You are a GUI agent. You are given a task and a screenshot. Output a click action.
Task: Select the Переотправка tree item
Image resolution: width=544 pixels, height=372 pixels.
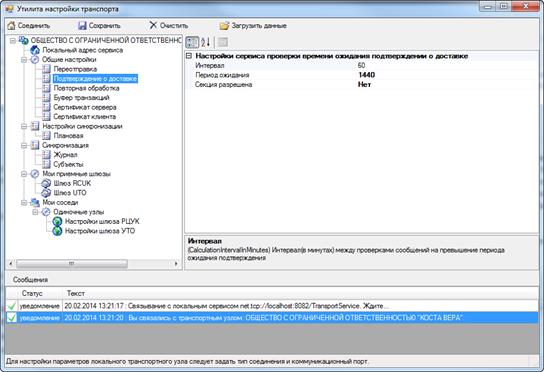pyautogui.click(x=75, y=69)
